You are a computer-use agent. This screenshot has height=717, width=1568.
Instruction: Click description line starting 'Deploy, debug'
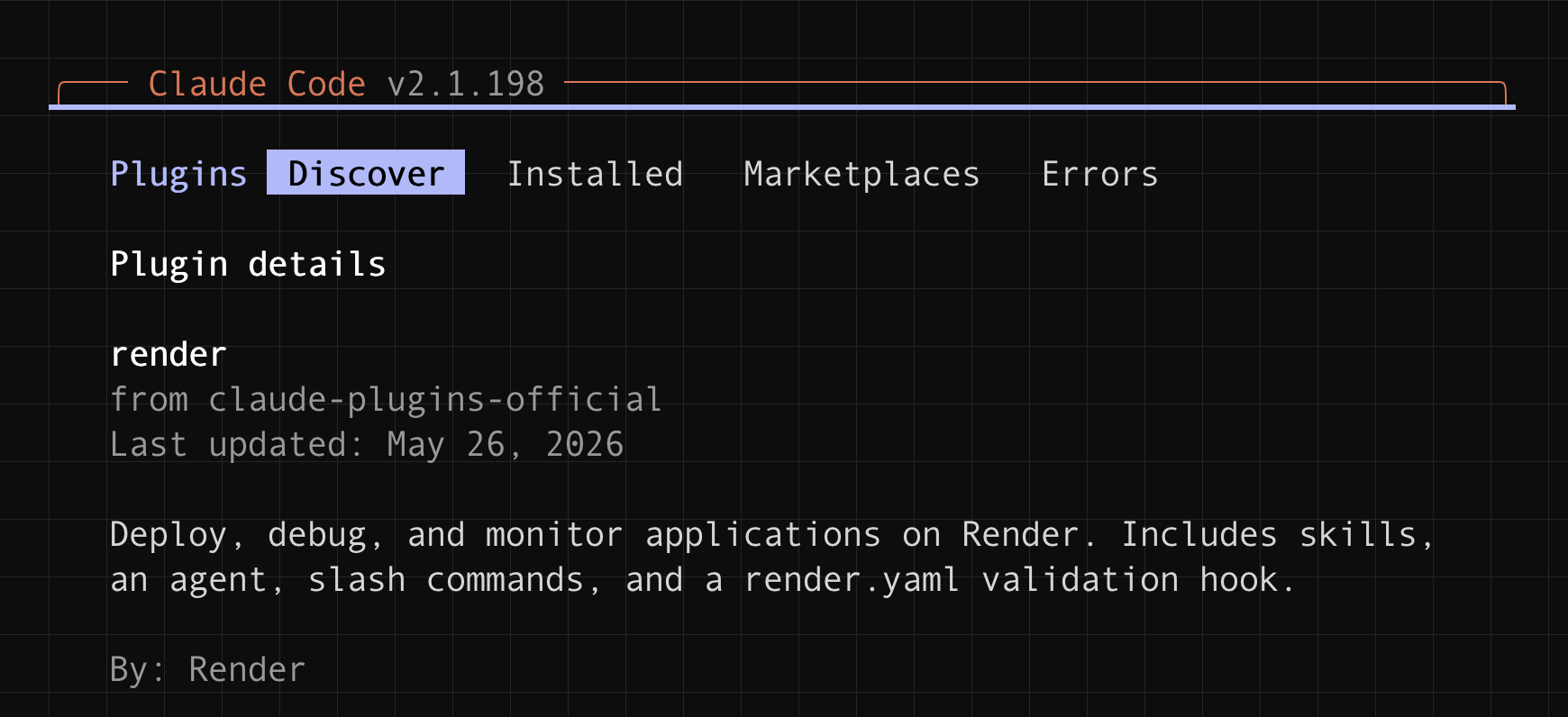tap(772, 534)
